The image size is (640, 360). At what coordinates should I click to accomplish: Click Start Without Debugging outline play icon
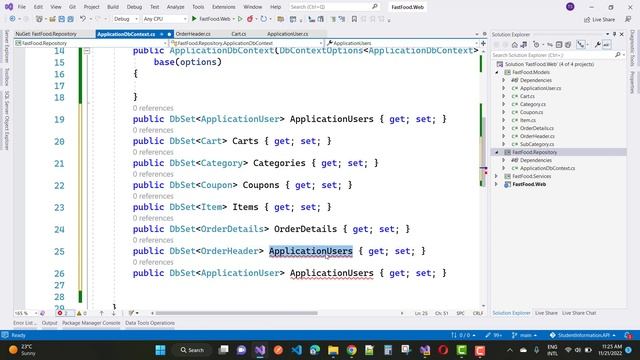pyautogui.click(x=240, y=19)
